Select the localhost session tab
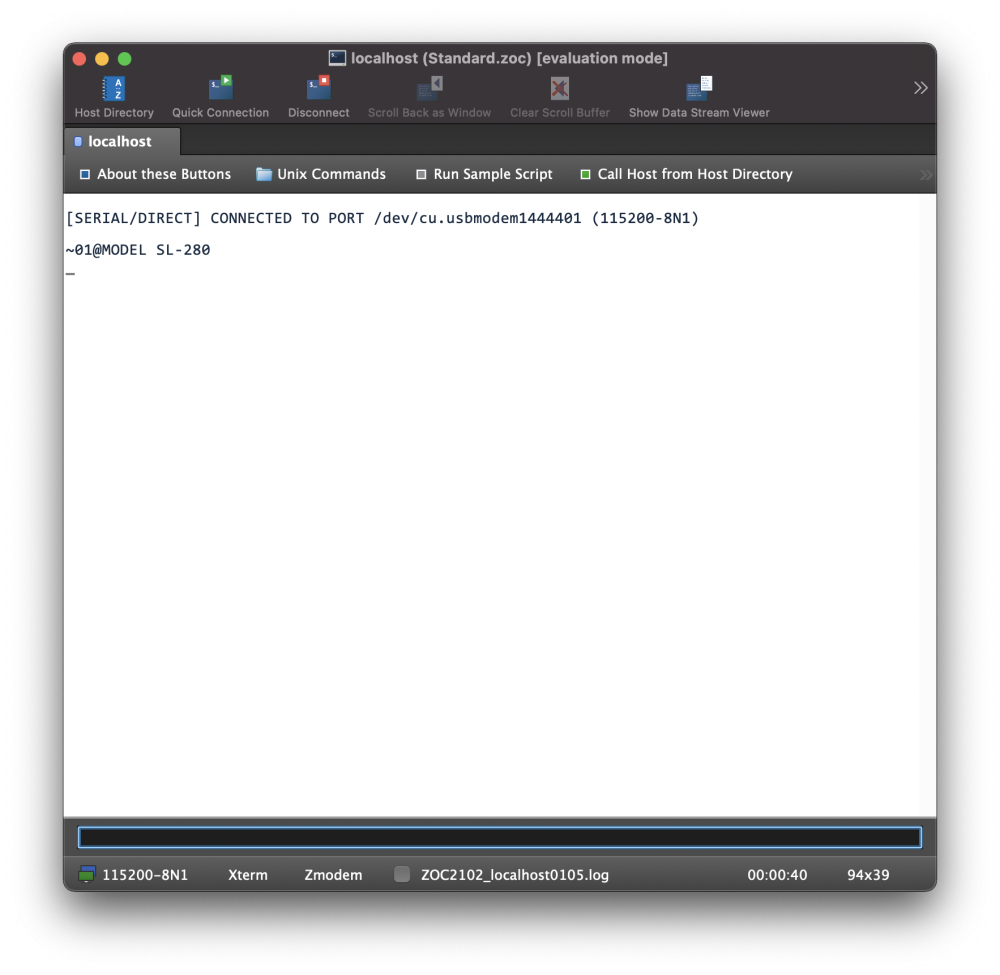 click(x=122, y=142)
